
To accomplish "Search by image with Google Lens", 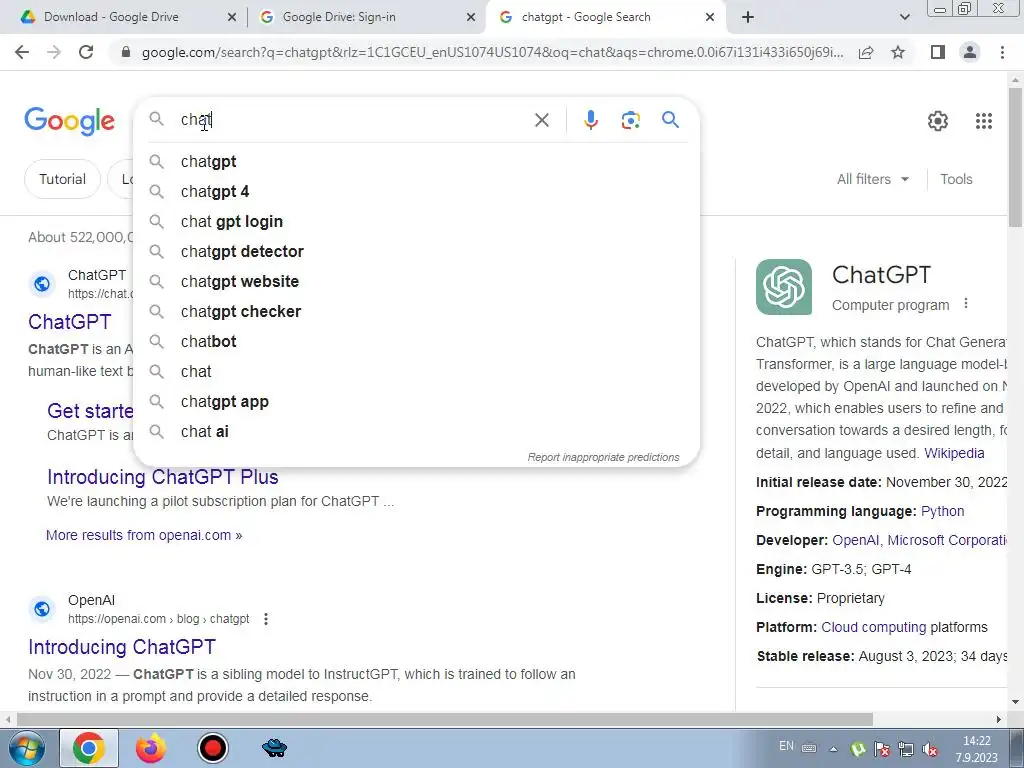I will click(x=630, y=120).
